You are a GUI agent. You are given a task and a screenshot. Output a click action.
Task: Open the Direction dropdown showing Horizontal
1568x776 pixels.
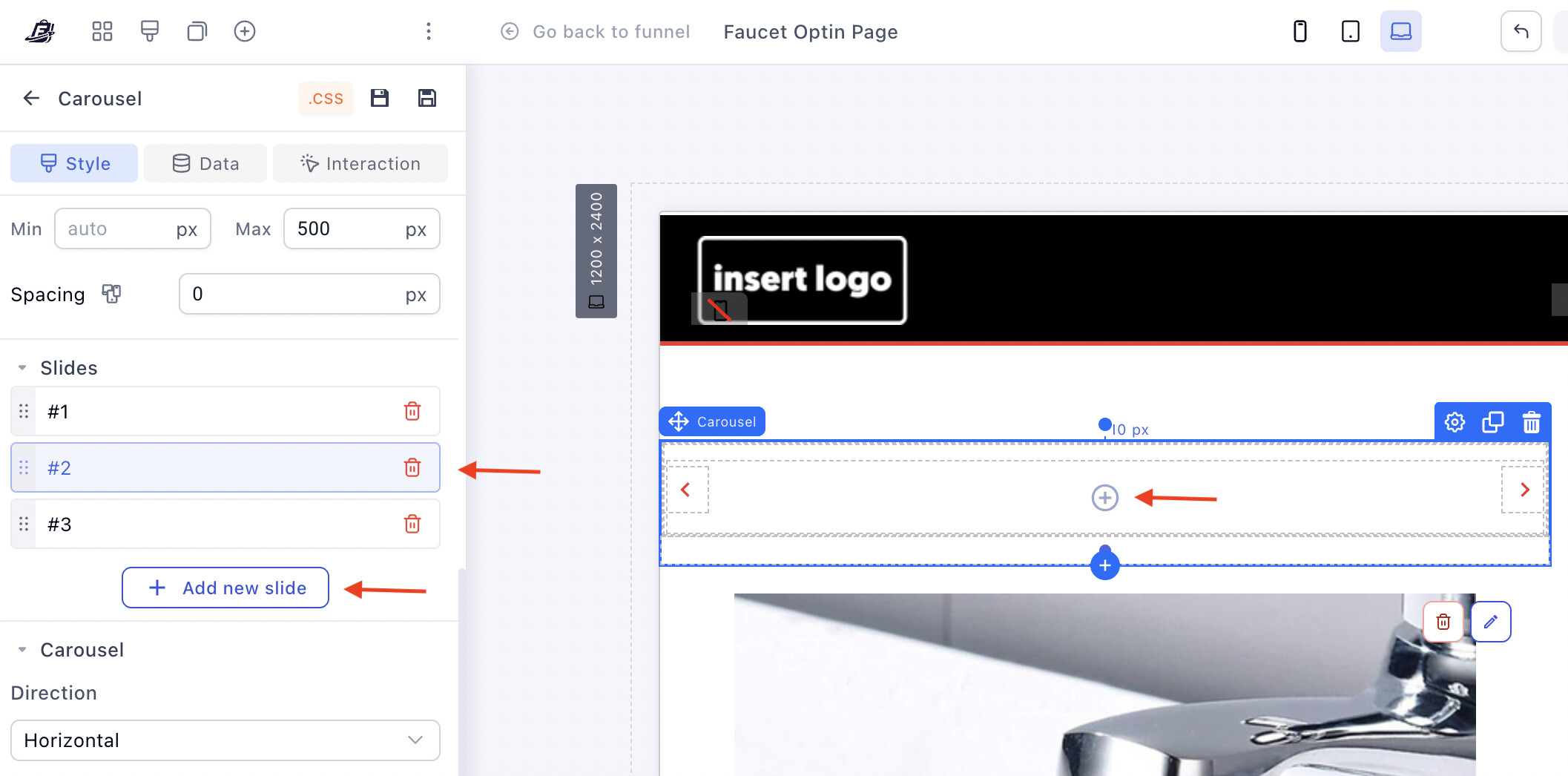click(x=225, y=740)
